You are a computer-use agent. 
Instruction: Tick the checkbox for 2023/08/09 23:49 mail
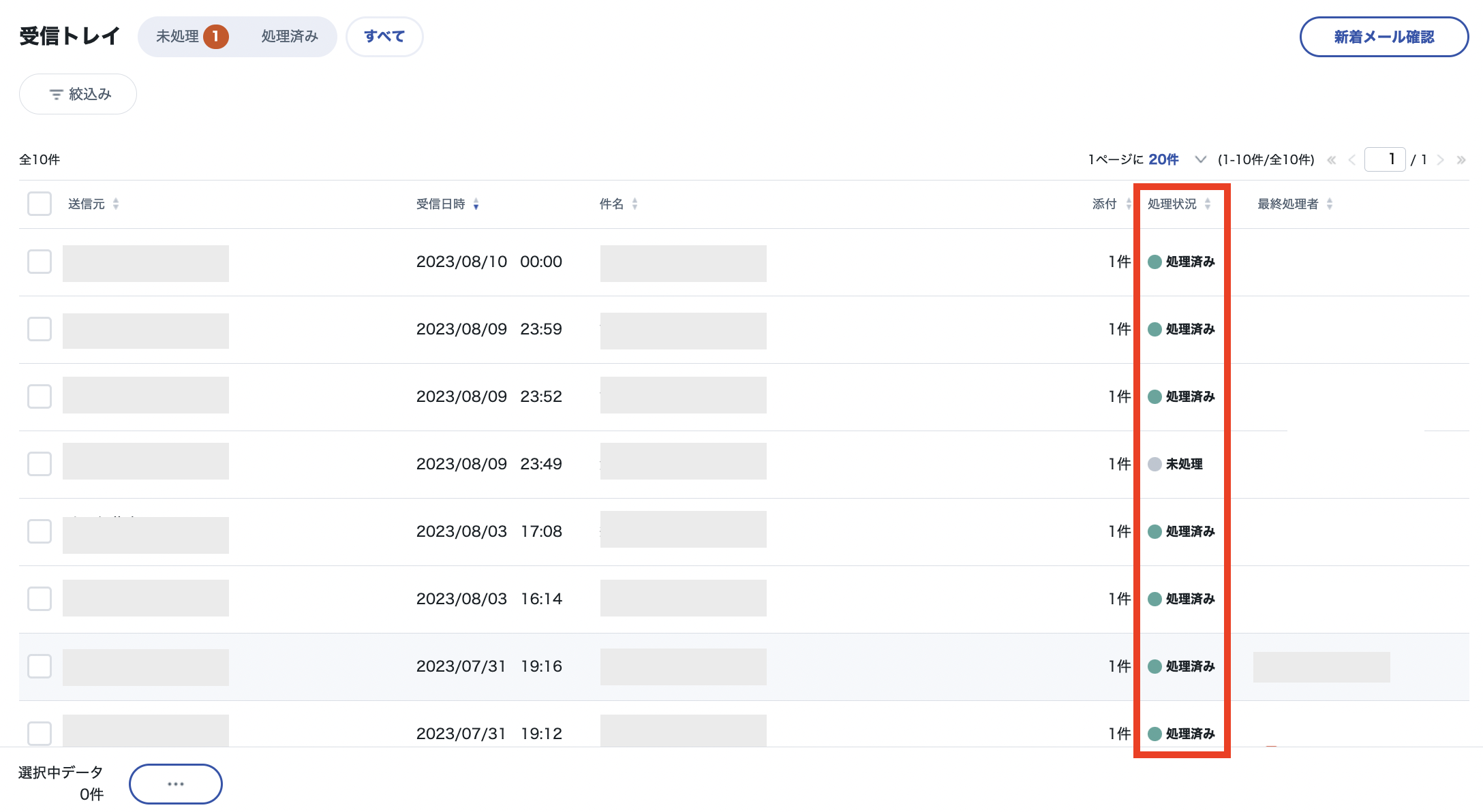coord(40,464)
